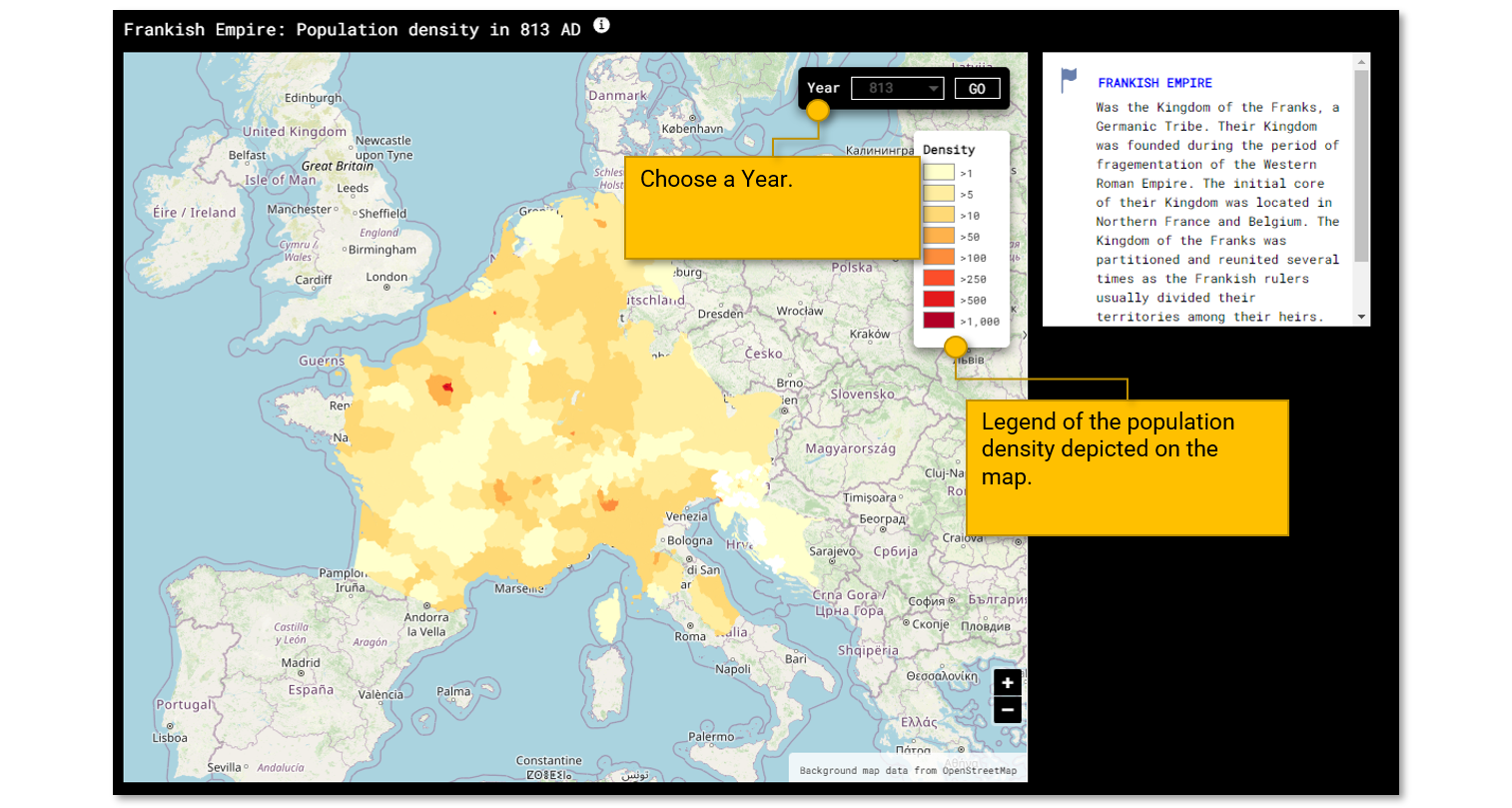Click the Lisboa label on the map
Viewport: 1512px width, 808px height.
coord(170,738)
